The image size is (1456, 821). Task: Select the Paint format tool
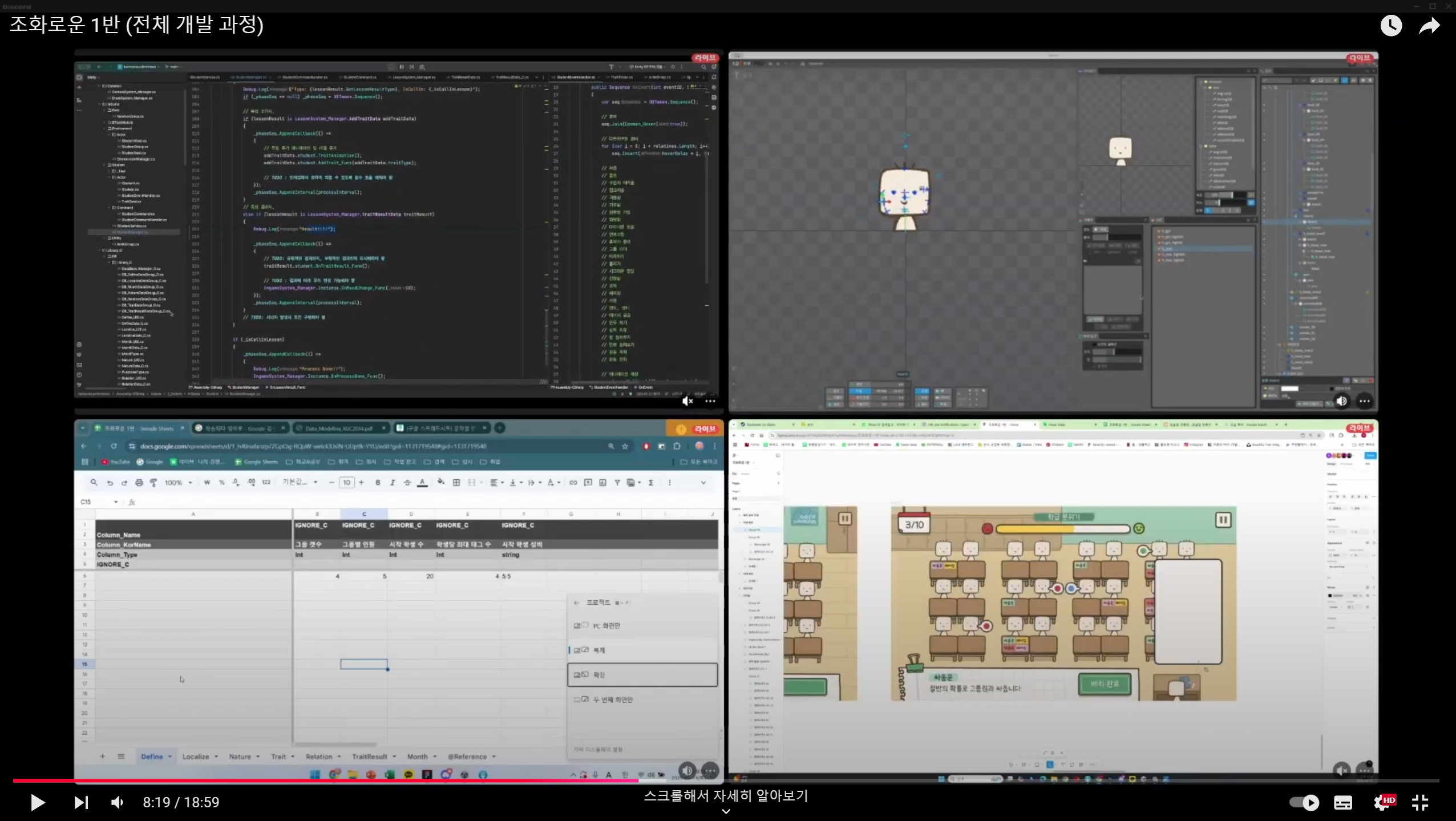[x=153, y=483]
